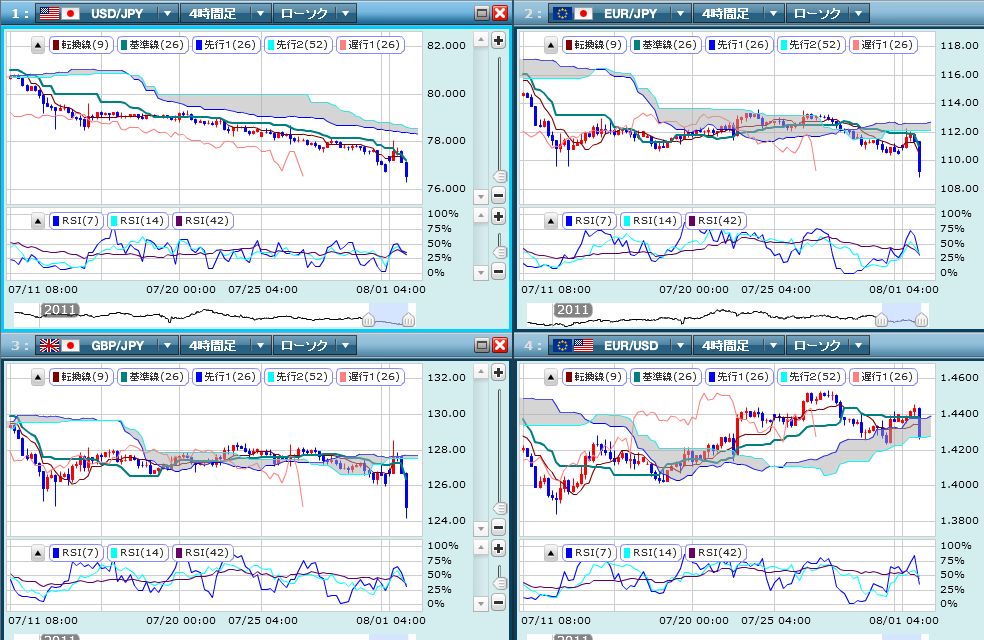This screenshot has width=984, height=640.
Task: Open EUR/USD pair selector dropdown
Action: click(x=680, y=345)
